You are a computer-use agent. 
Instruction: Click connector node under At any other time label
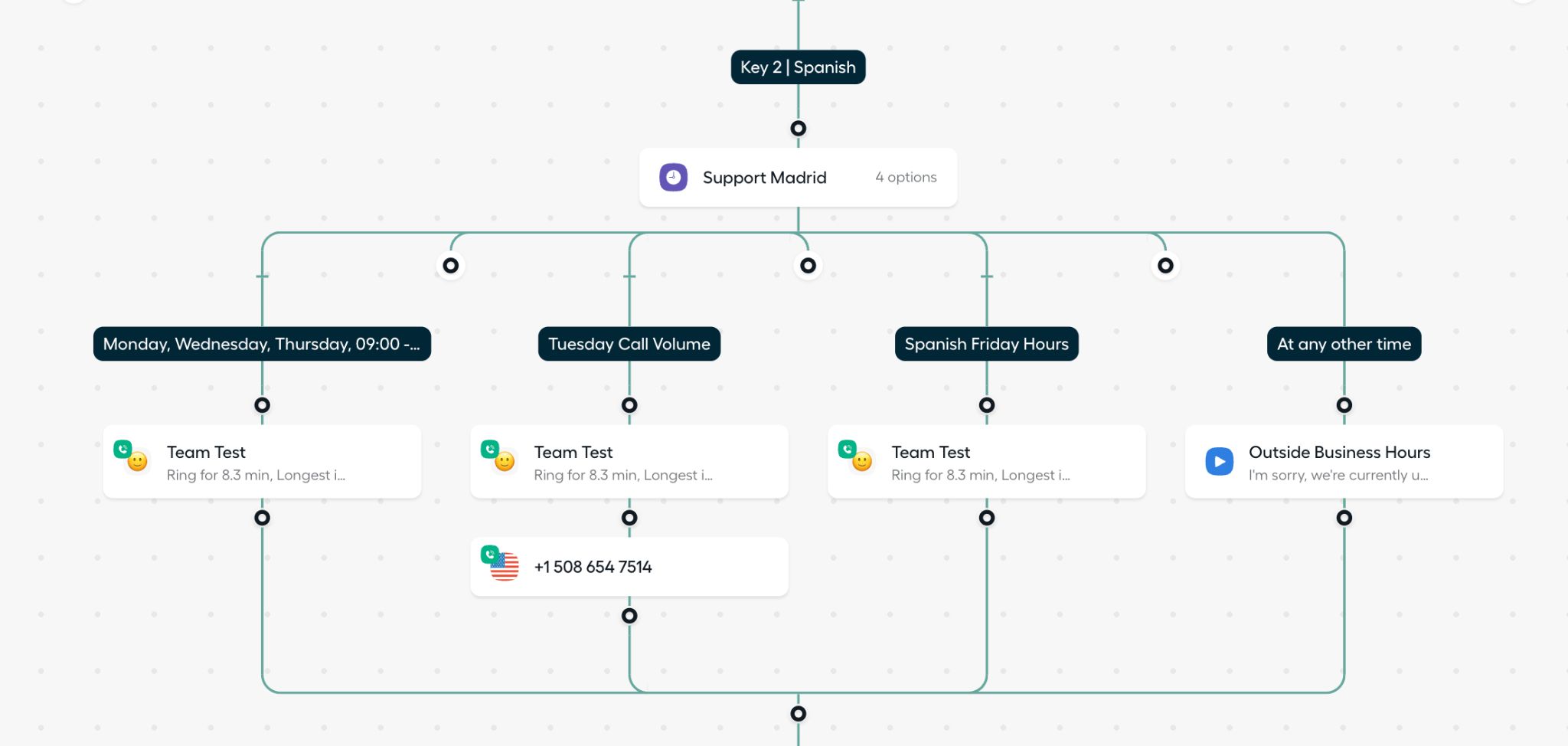[x=1344, y=405]
